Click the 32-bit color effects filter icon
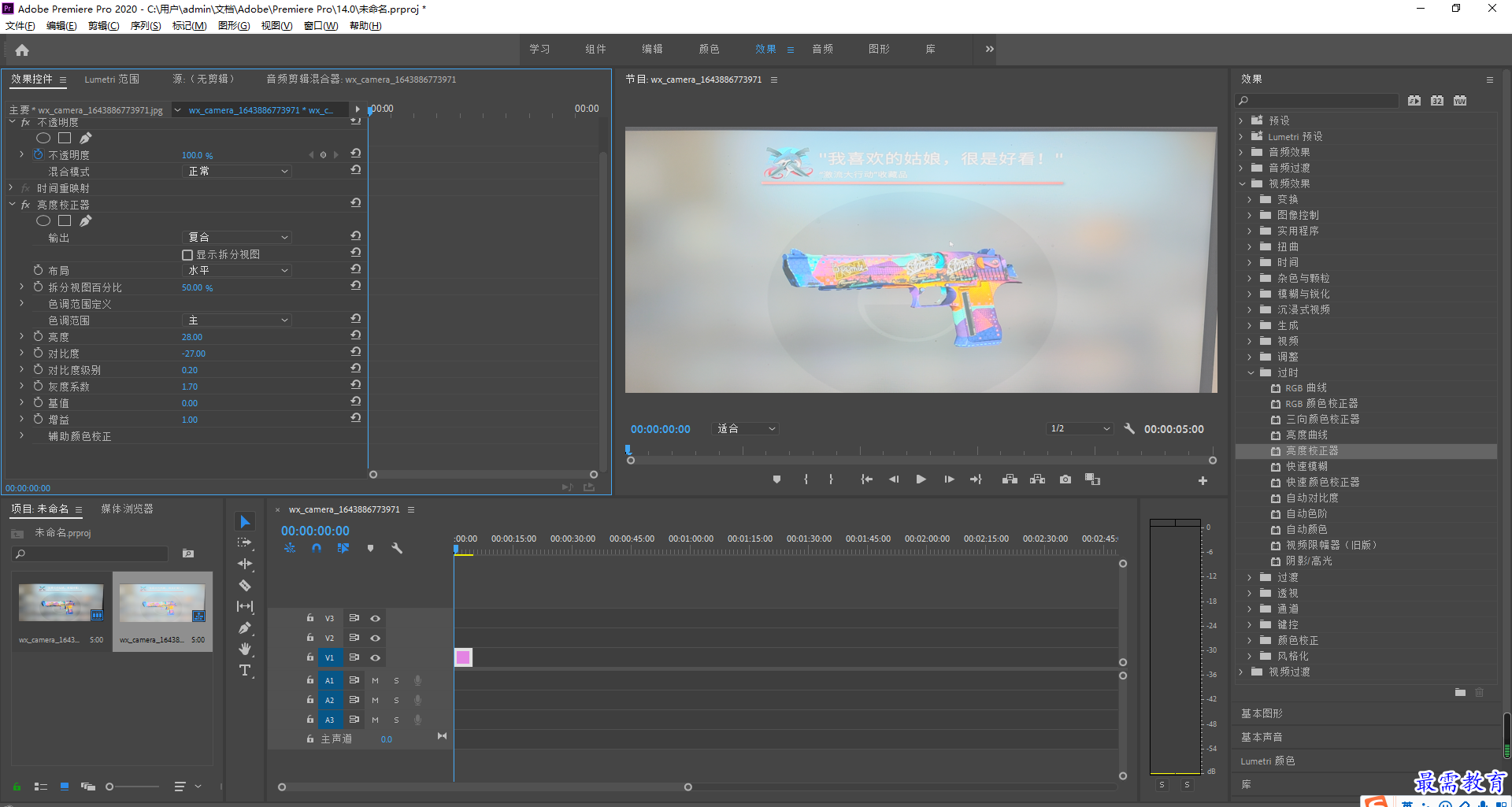This screenshot has width=1512, height=807. [1437, 101]
